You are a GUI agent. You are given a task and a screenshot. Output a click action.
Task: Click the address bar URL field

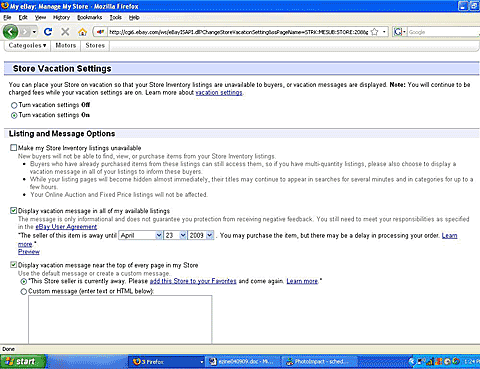point(238,32)
